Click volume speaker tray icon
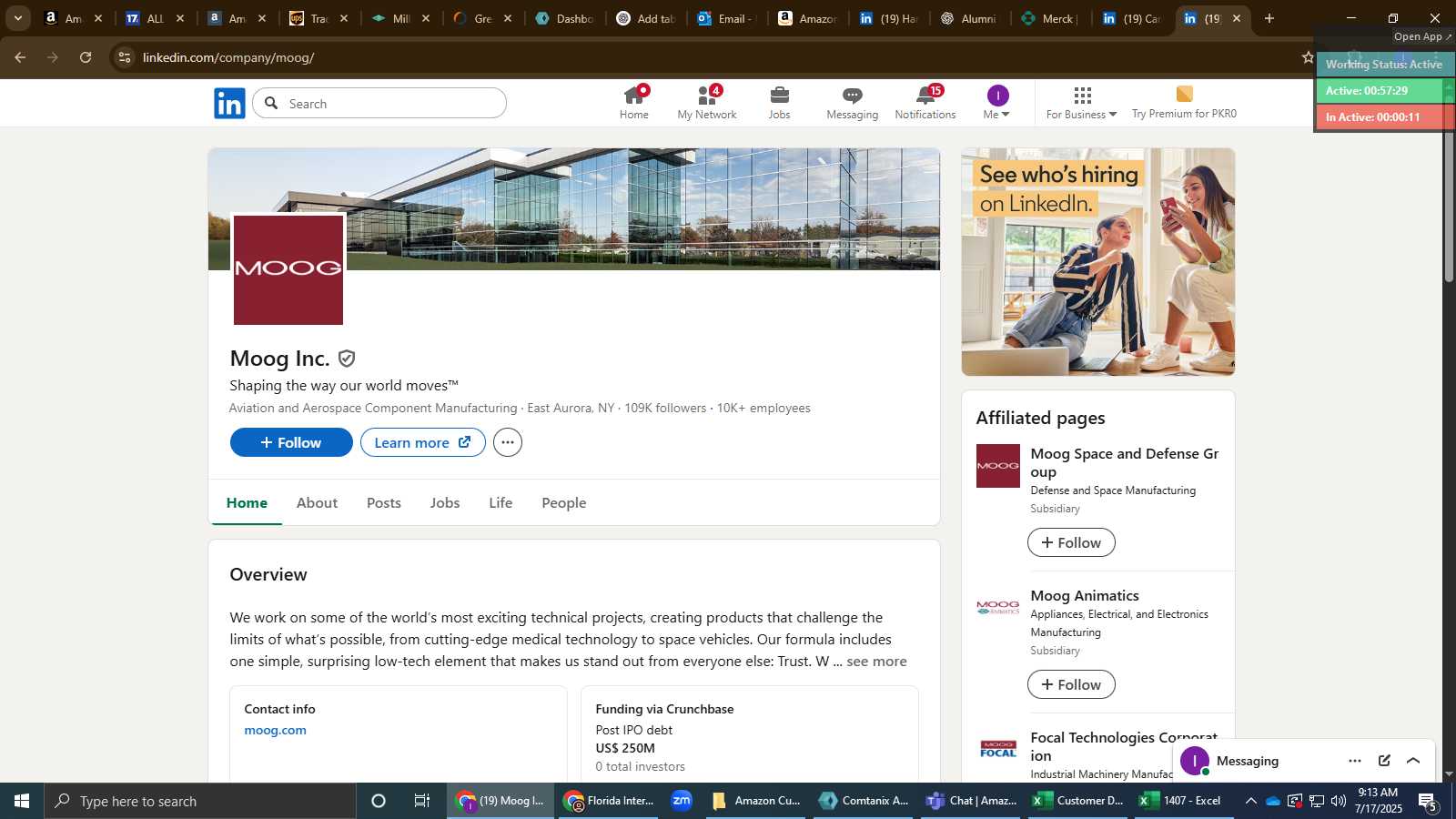1456x819 pixels. coord(1339,801)
